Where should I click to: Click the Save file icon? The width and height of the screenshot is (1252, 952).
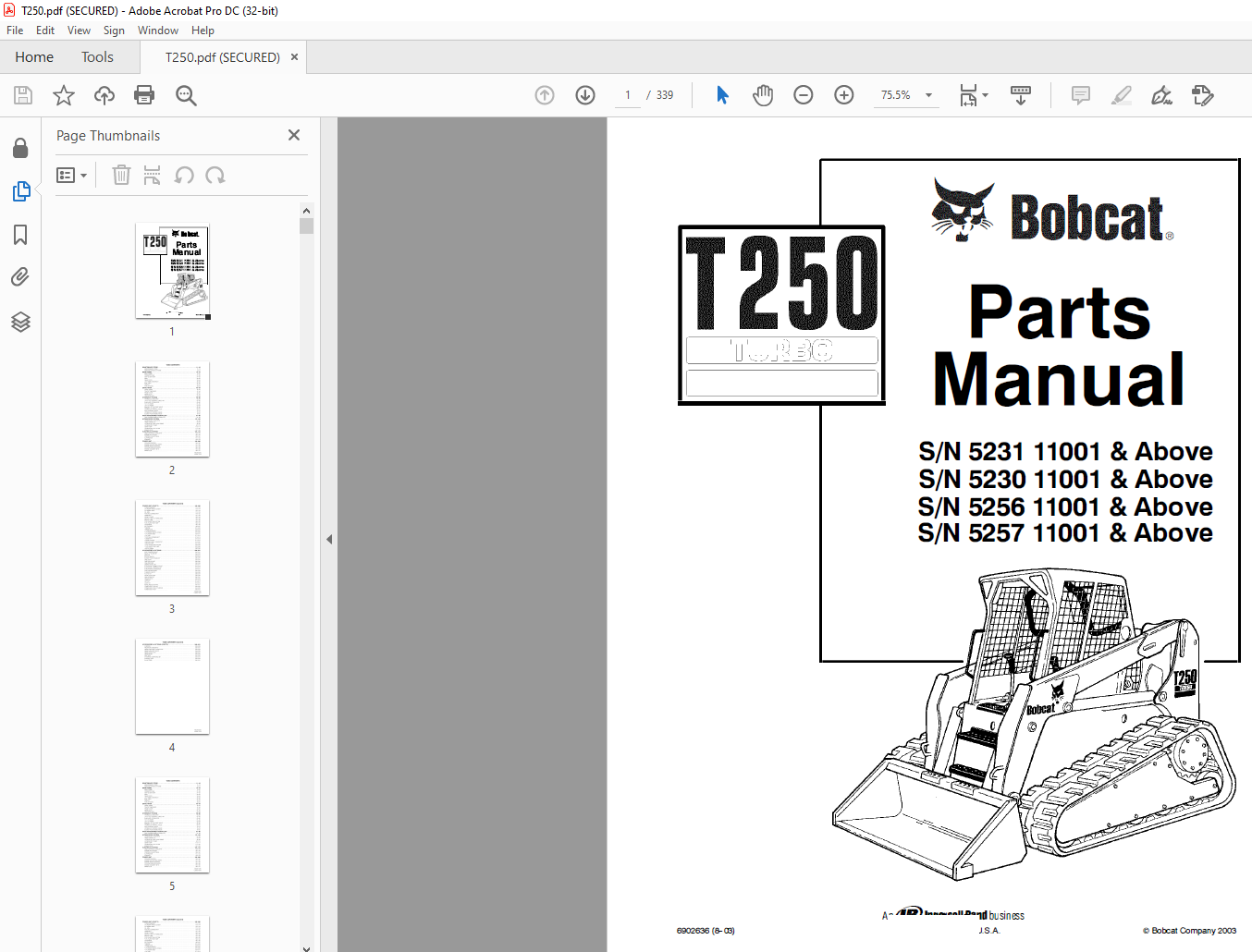pyautogui.click(x=23, y=95)
